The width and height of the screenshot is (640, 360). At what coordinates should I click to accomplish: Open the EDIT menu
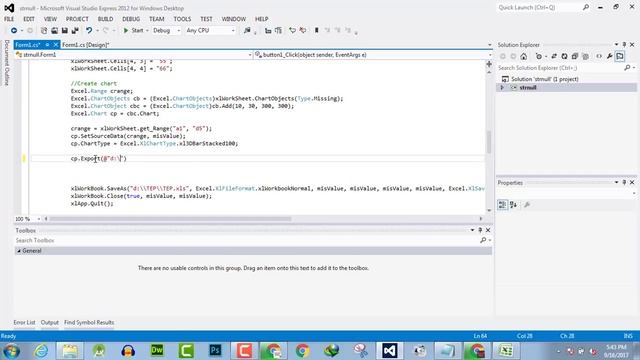29,19
